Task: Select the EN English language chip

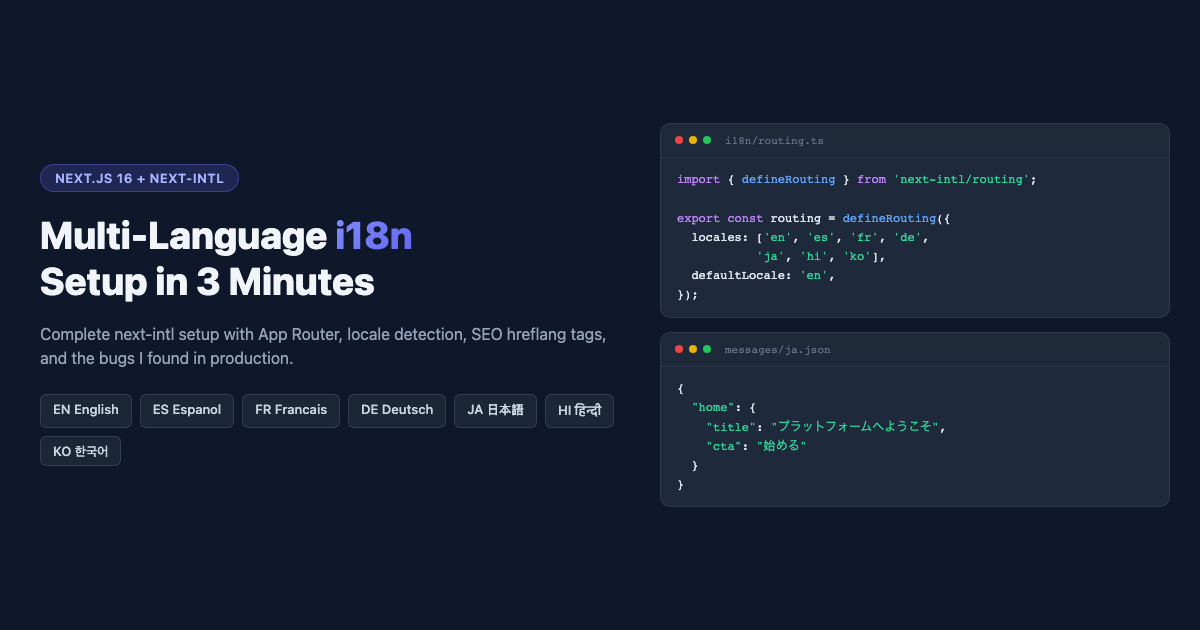Action: [86, 410]
